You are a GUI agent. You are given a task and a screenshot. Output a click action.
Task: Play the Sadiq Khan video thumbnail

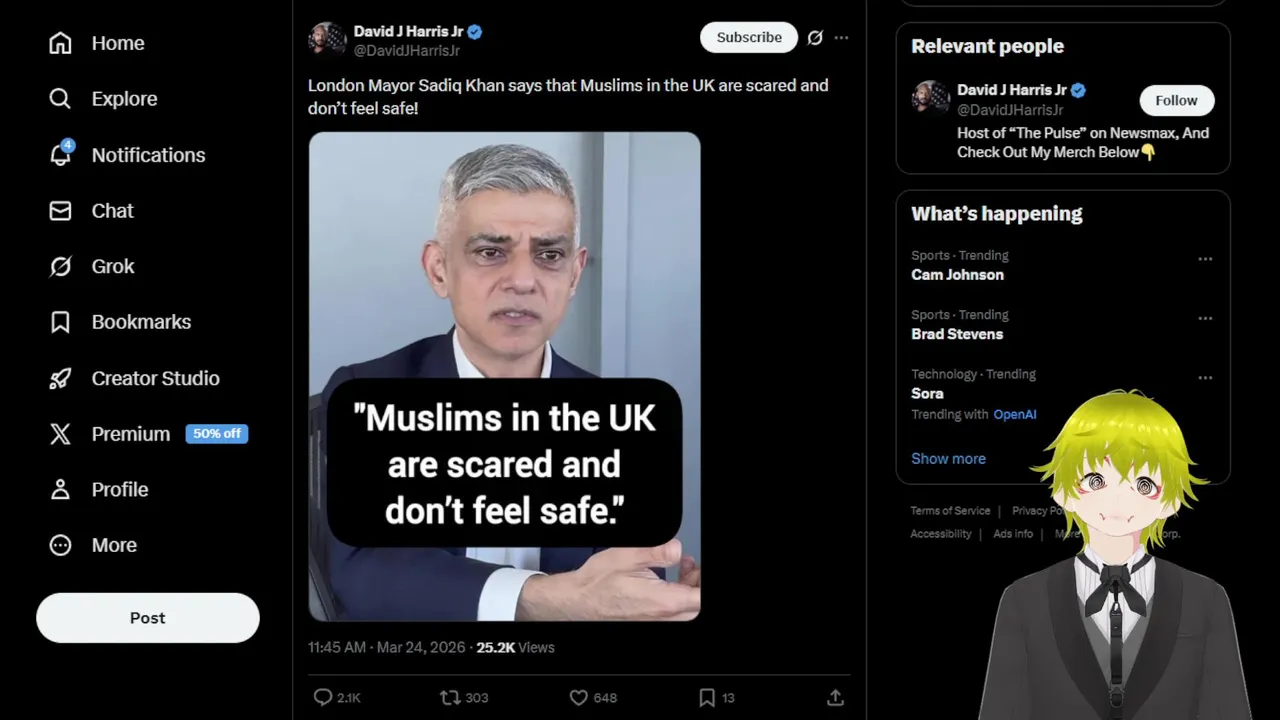click(504, 376)
